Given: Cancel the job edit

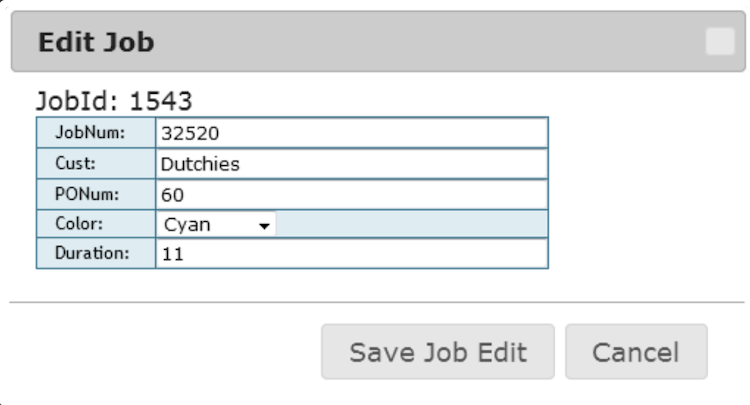Looking at the screenshot, I should (636, 352).
